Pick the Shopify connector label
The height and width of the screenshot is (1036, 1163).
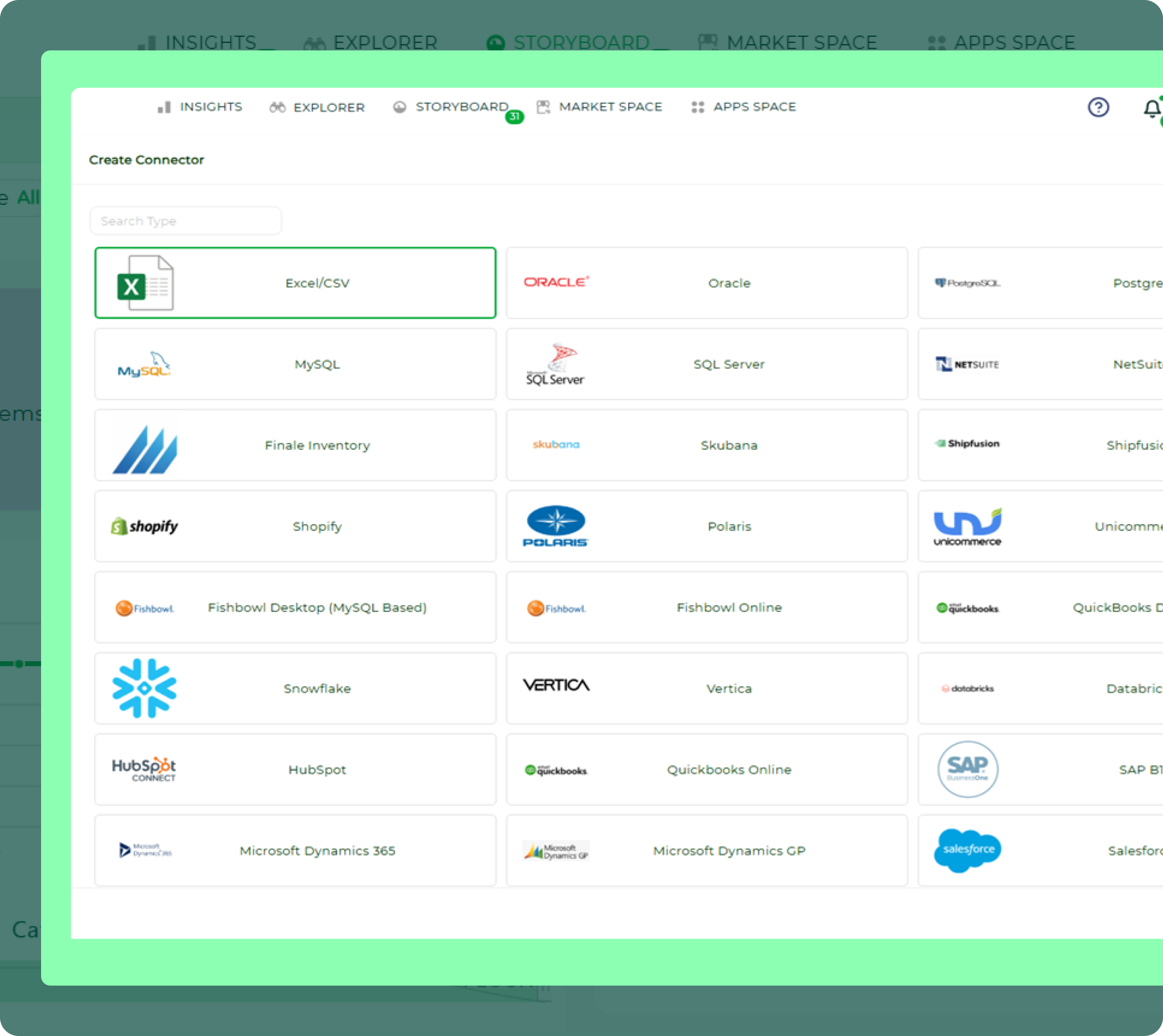pyautogui.click(x=317, y=526)
